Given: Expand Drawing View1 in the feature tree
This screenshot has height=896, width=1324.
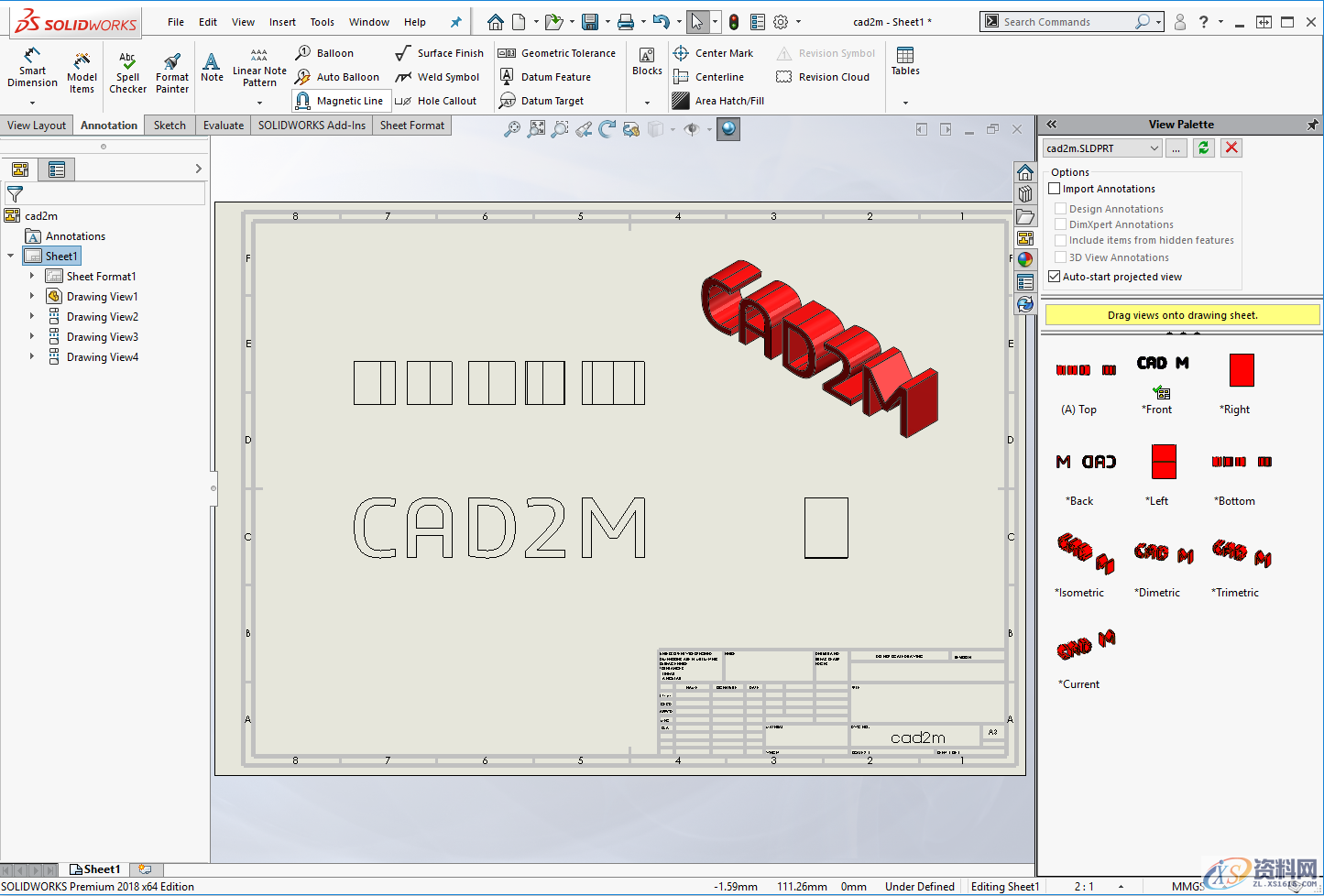Looking at the screenshot, I should click(x=31, y=296).
